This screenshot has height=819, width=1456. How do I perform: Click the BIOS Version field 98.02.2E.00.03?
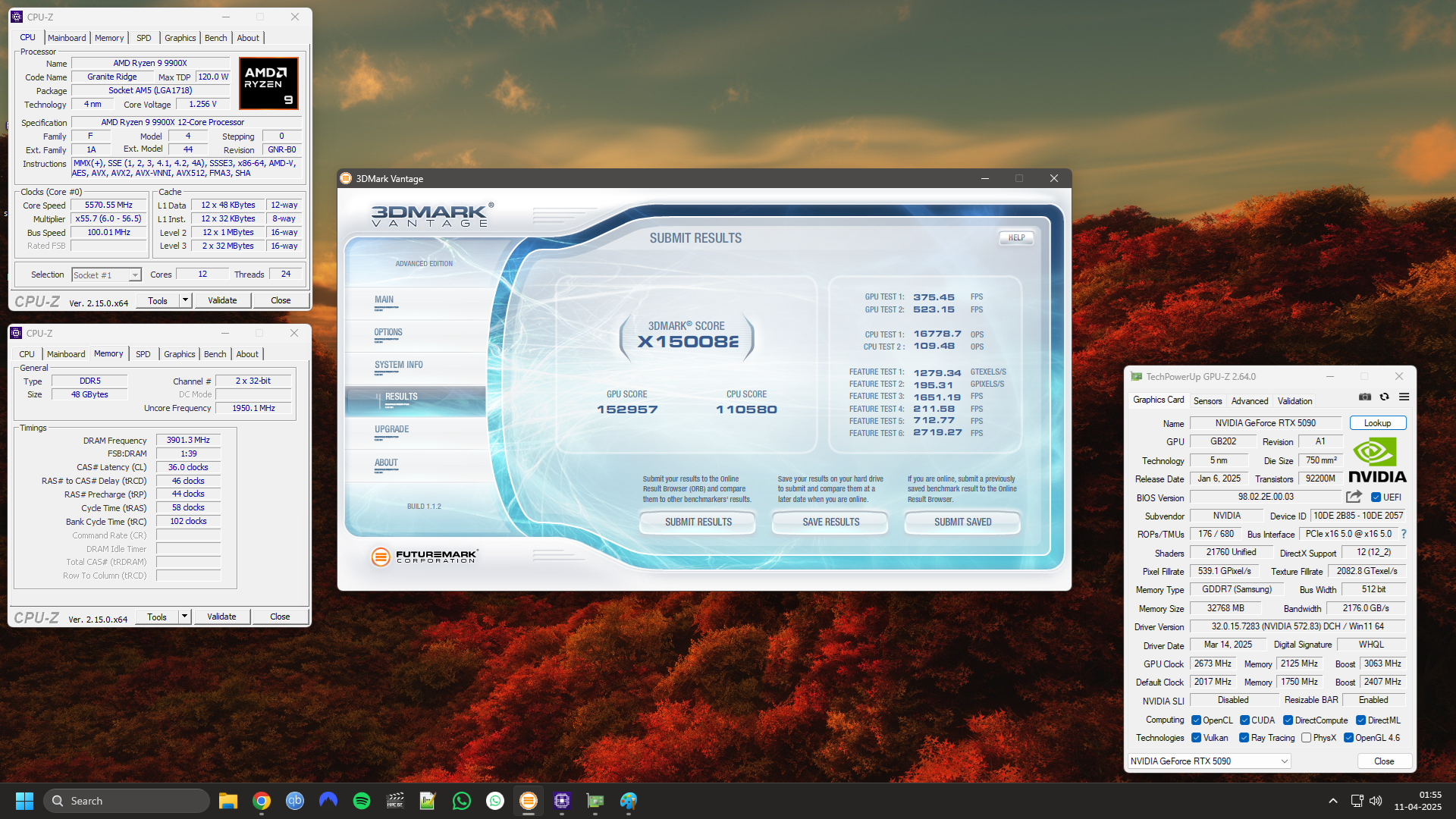1266,497
